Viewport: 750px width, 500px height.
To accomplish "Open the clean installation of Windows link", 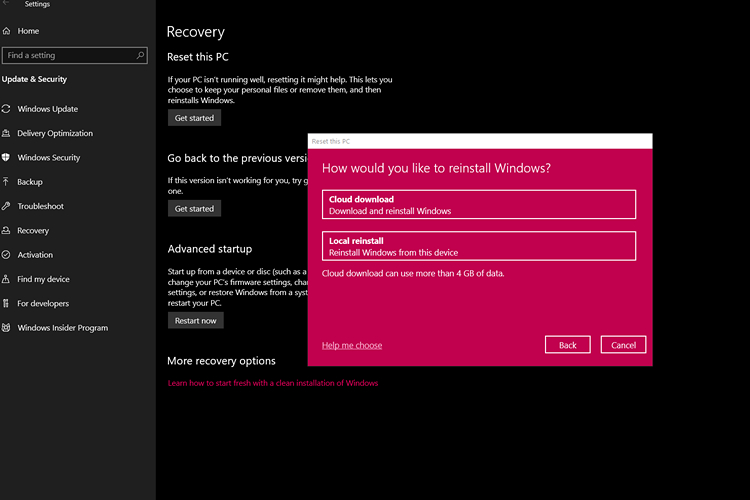I will (x=273, y=383).
